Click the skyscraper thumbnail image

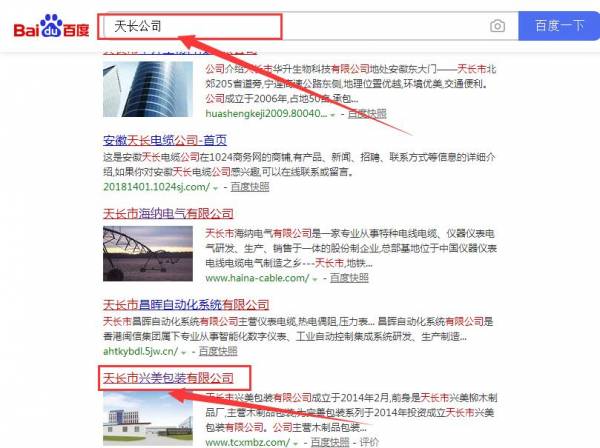tap(148, 89)
